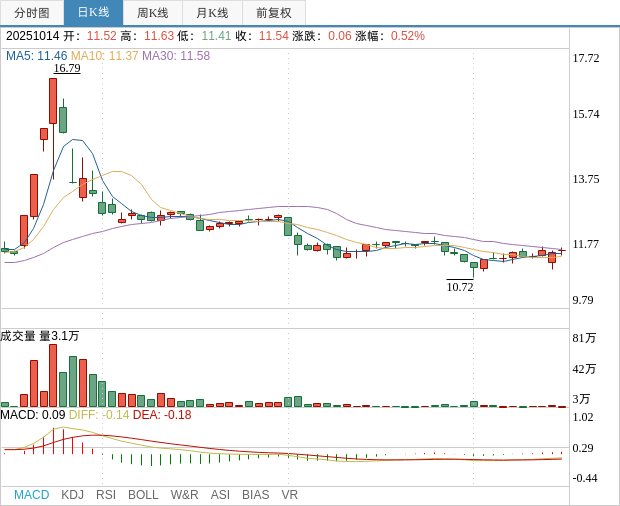
Task: Open the 周K线 tab
Action: pos(153,13)
